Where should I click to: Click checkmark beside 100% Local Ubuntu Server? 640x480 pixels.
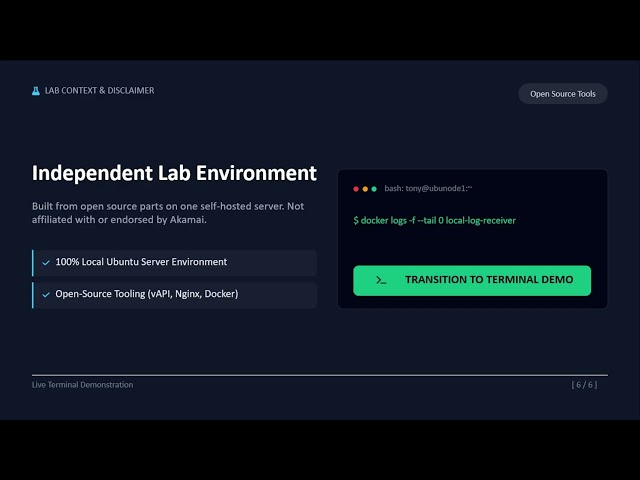pos(46,262)
